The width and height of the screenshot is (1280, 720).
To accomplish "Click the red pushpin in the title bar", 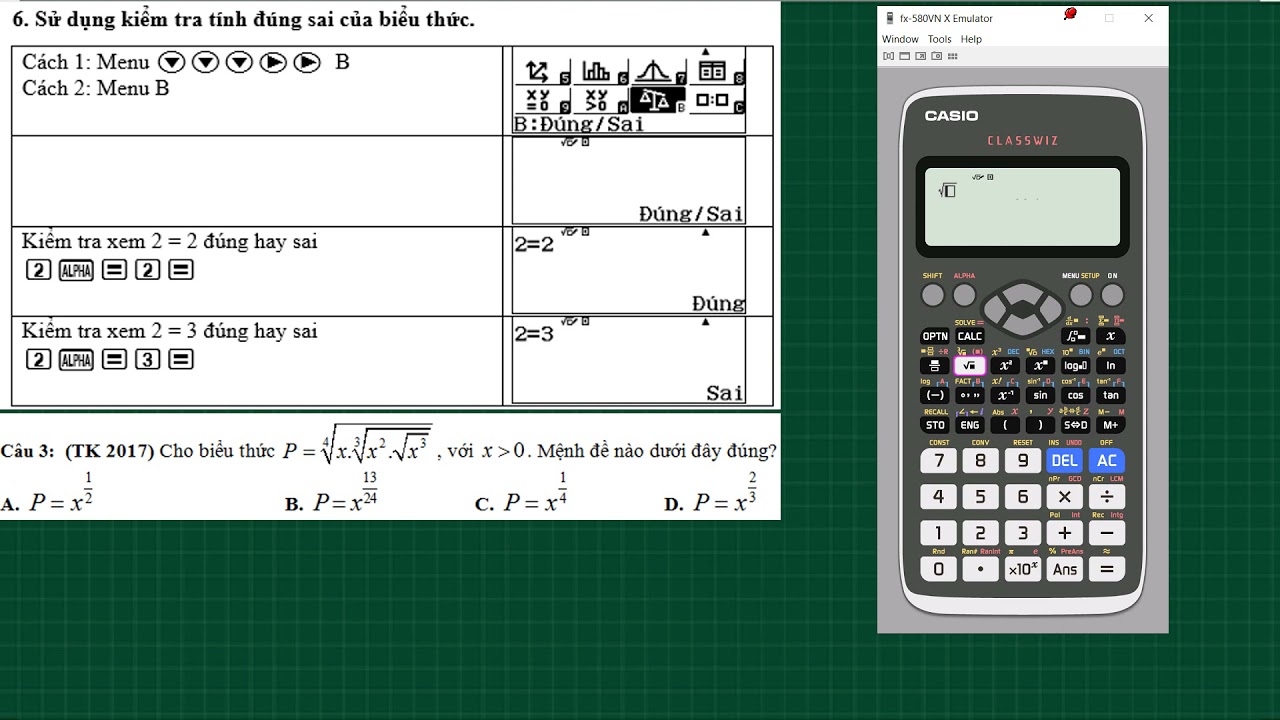I will click(x=1070, y=14).
